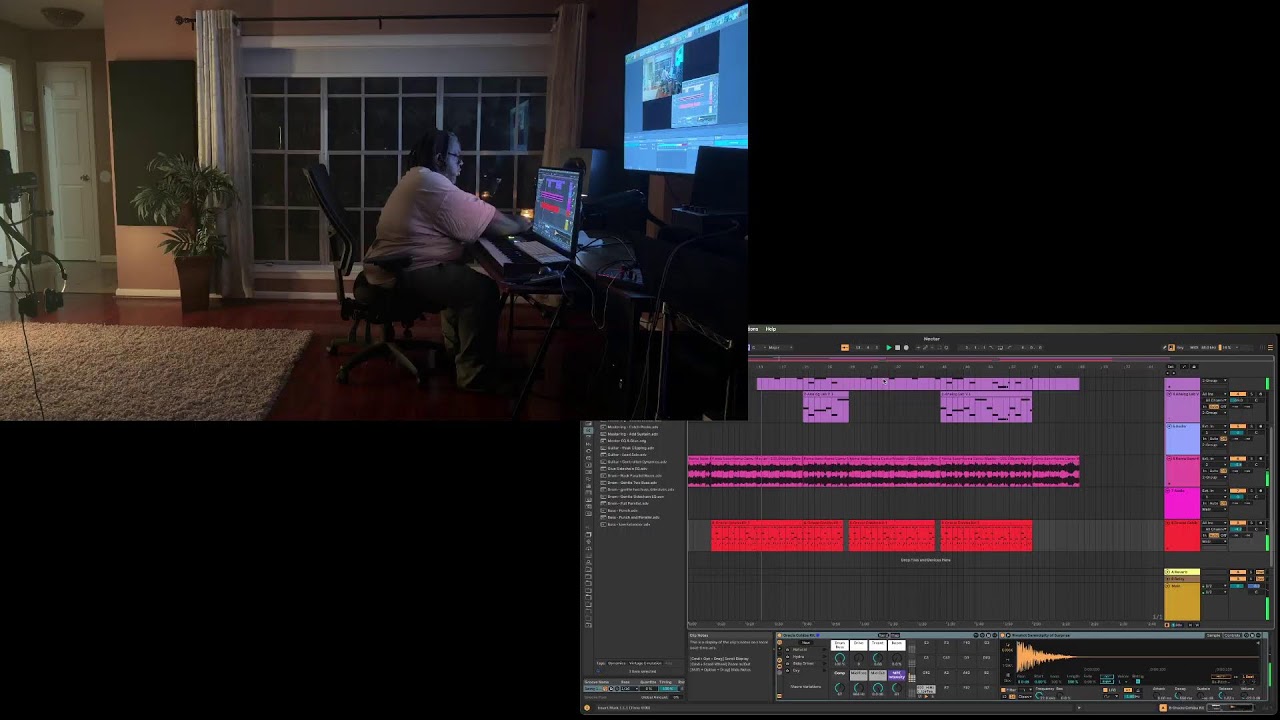Toggle the 5 Audio track activator
Viewport: 1280px width, 720px height.
point(1238,426)
